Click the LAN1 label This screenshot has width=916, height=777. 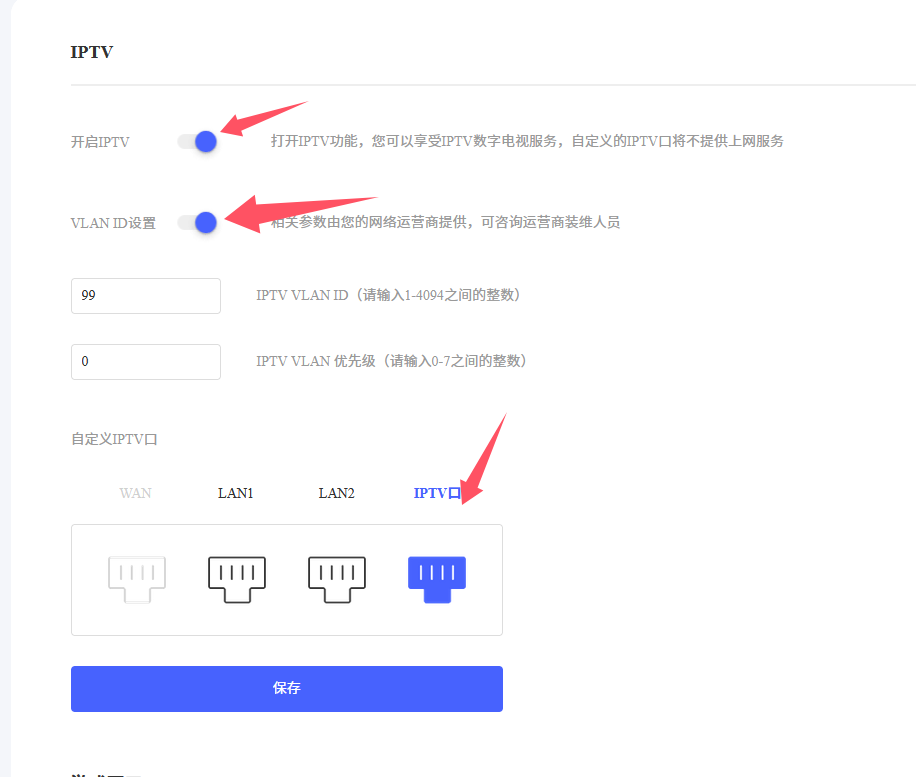pos(235,494)
